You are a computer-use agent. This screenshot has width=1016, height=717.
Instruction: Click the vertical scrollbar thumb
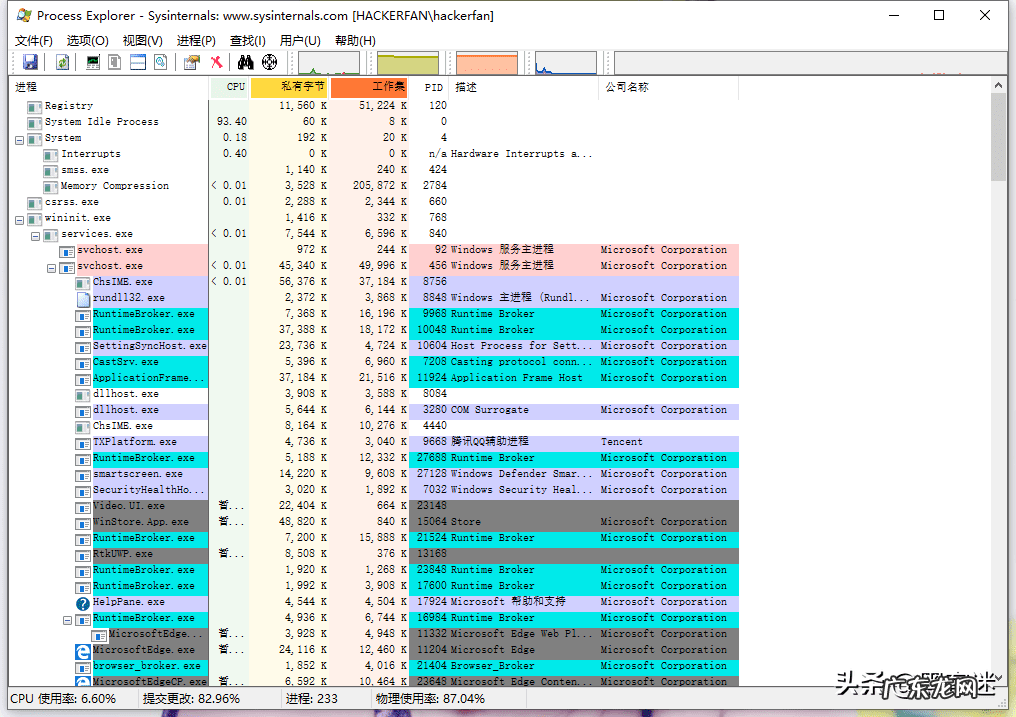click(998, 137)
